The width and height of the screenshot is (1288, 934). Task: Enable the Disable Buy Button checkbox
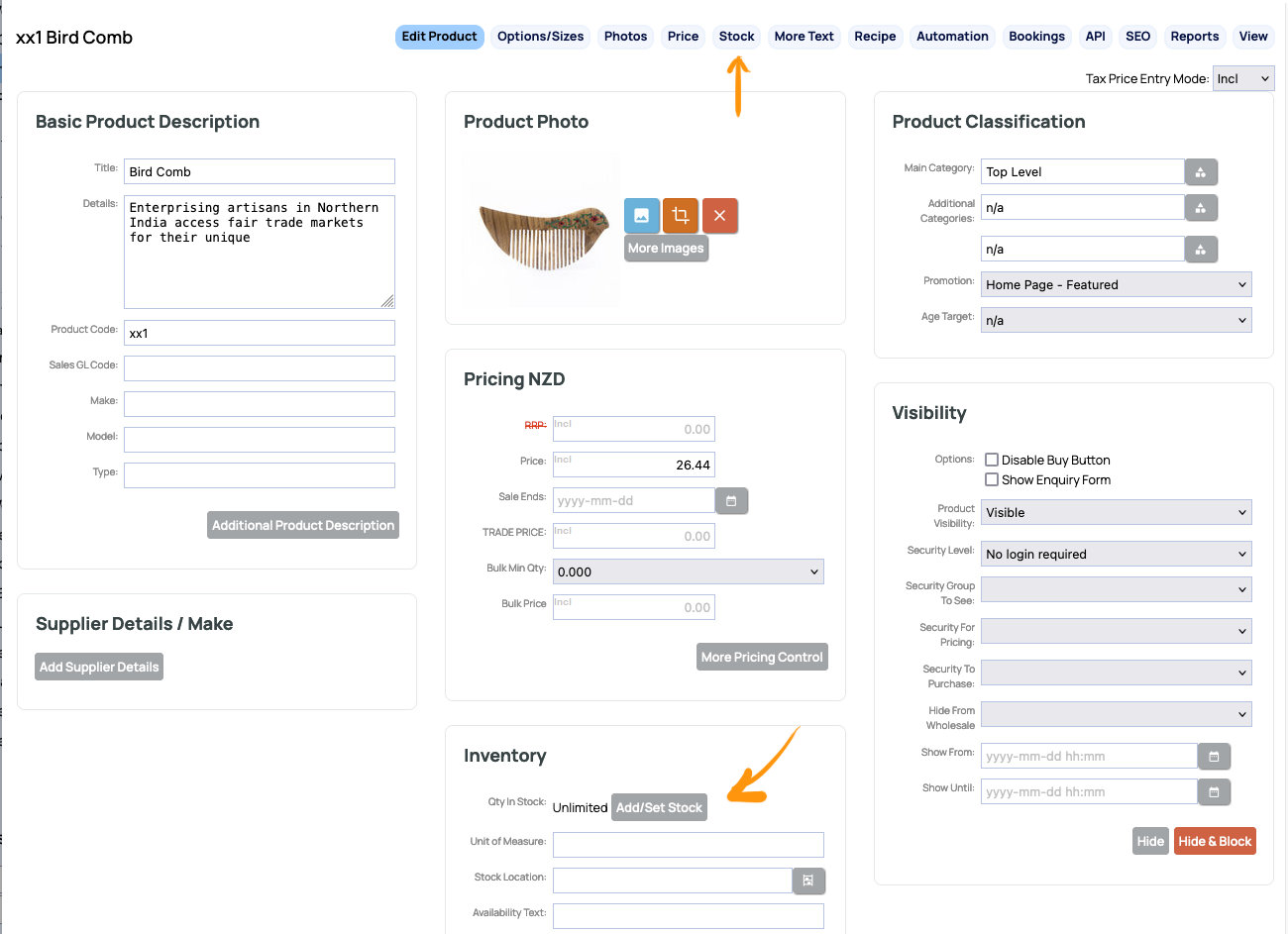[x=992, y=460]
